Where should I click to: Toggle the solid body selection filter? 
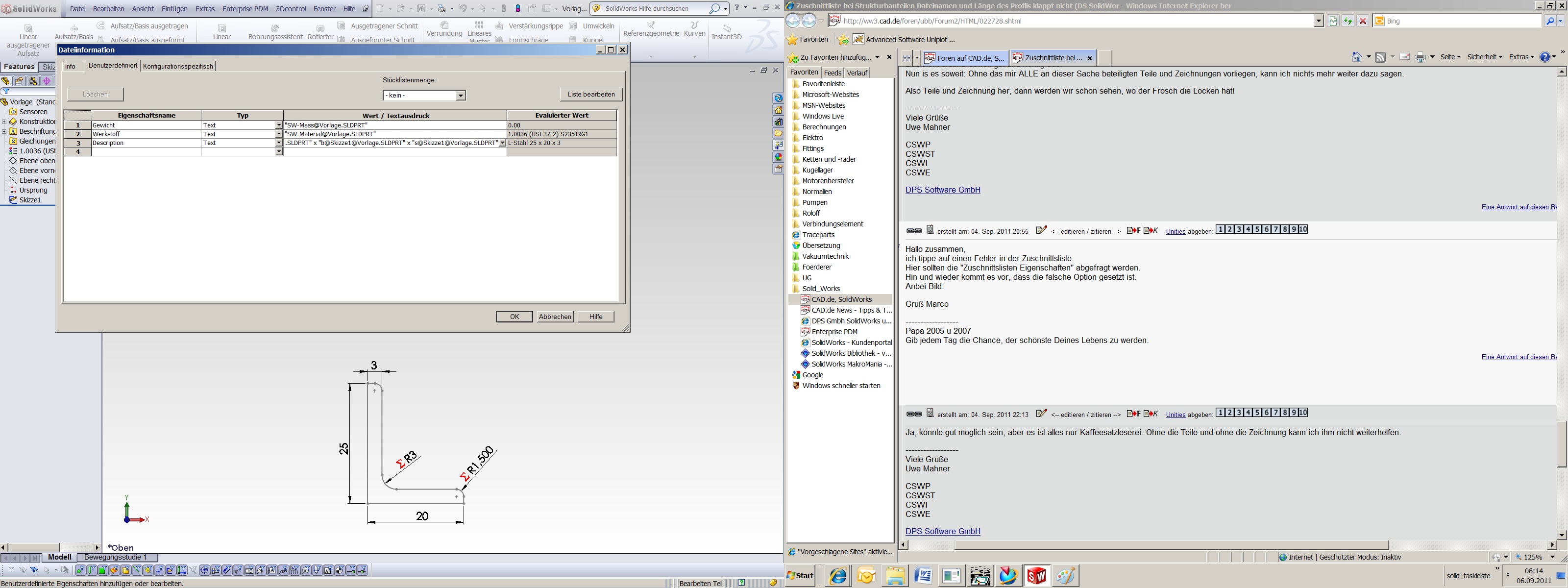126,570
